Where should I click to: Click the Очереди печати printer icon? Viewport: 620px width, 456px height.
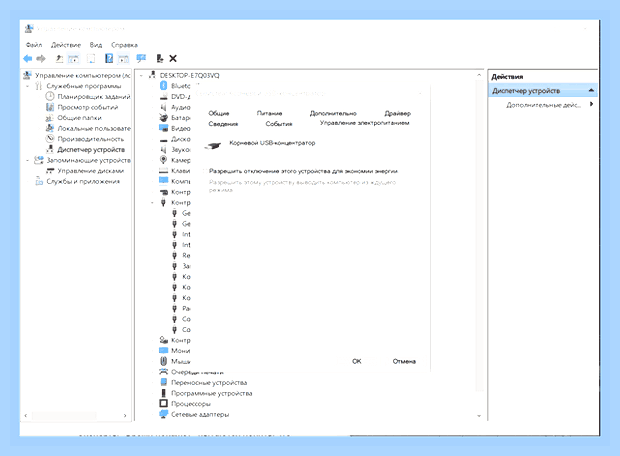(163, 372)
